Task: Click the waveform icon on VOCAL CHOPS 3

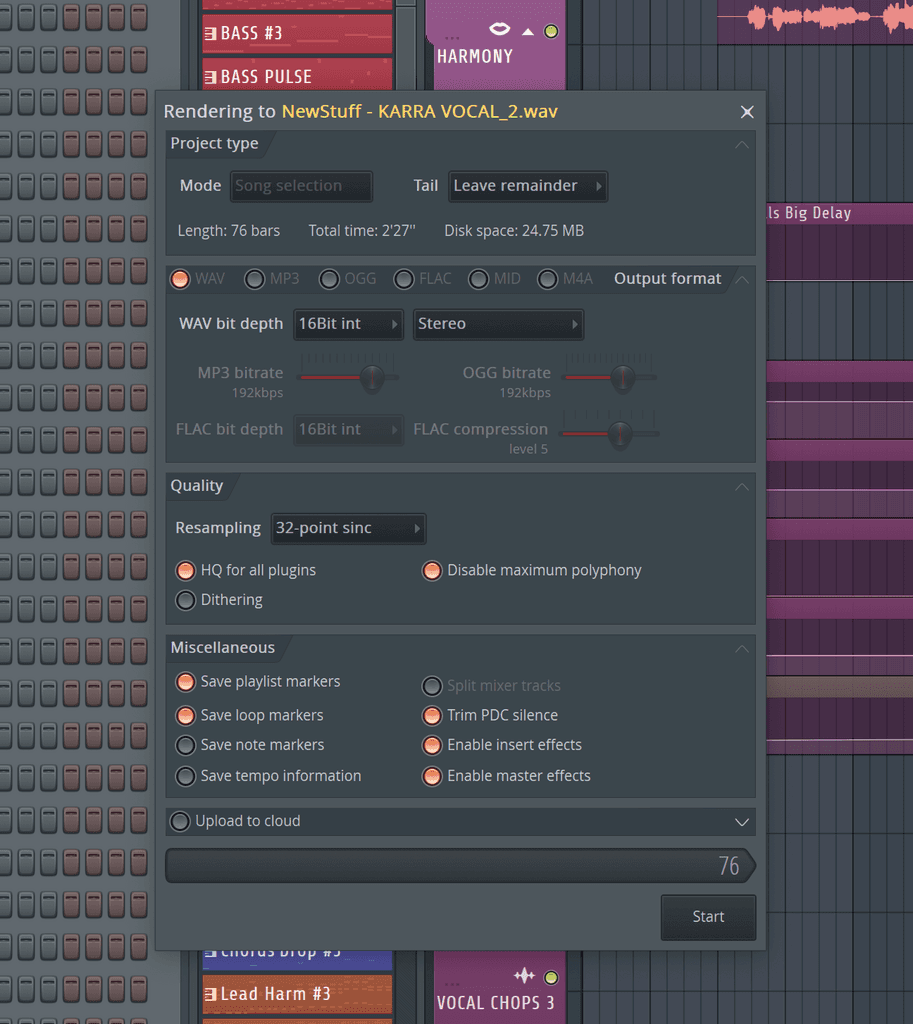Action: pos(523,975)
